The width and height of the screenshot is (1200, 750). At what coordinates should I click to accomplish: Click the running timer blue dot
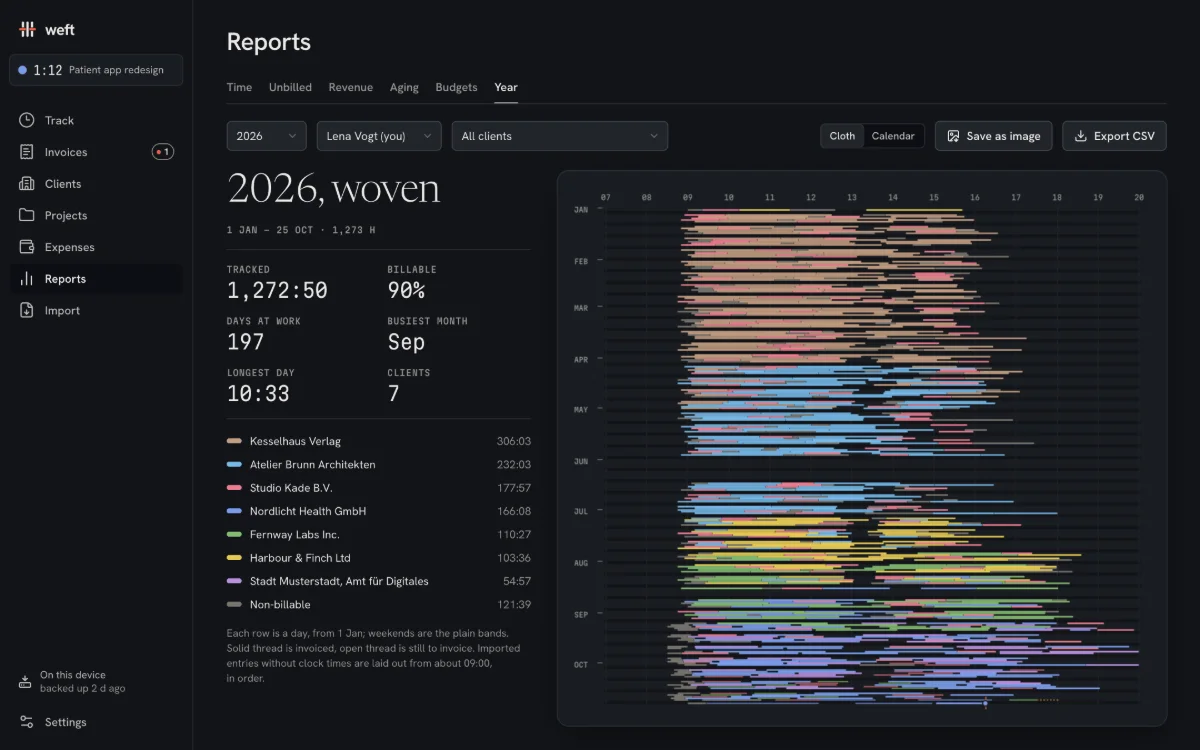(x=23, y=70)
